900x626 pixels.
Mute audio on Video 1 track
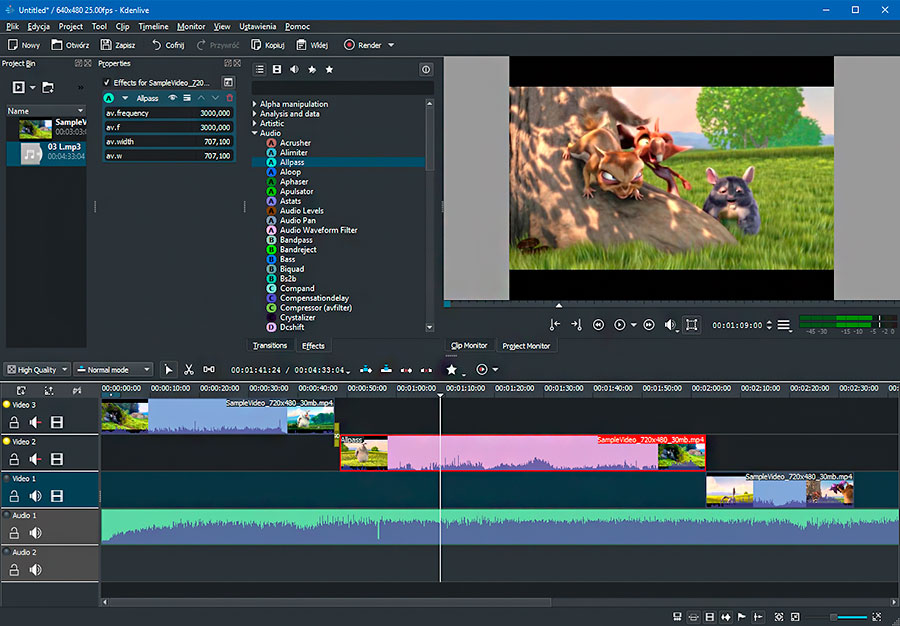pyautogui.click(x=36, y=496)
